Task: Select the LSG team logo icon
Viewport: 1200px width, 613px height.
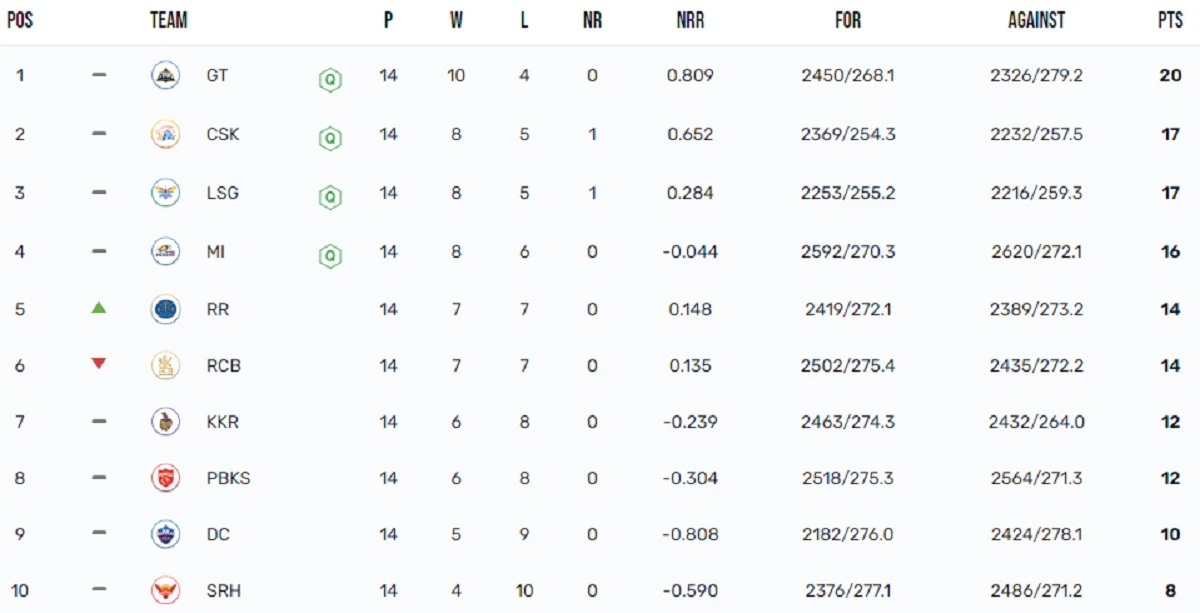Action: click(165, 193)
